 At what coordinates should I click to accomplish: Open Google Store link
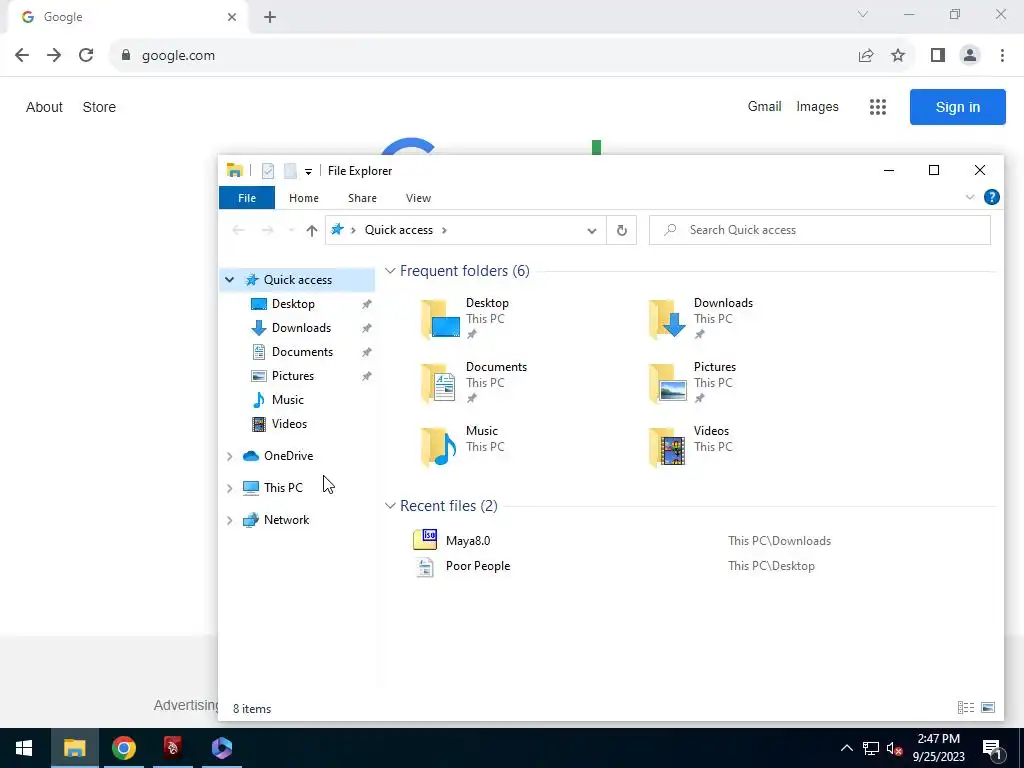[x=99, y=107]
